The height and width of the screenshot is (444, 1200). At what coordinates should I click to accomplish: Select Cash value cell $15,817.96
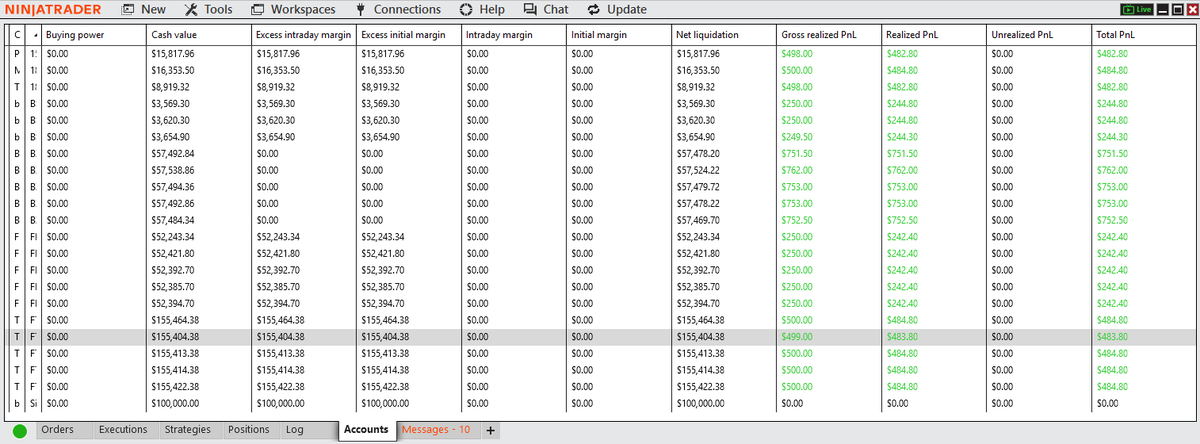(198, 53)
